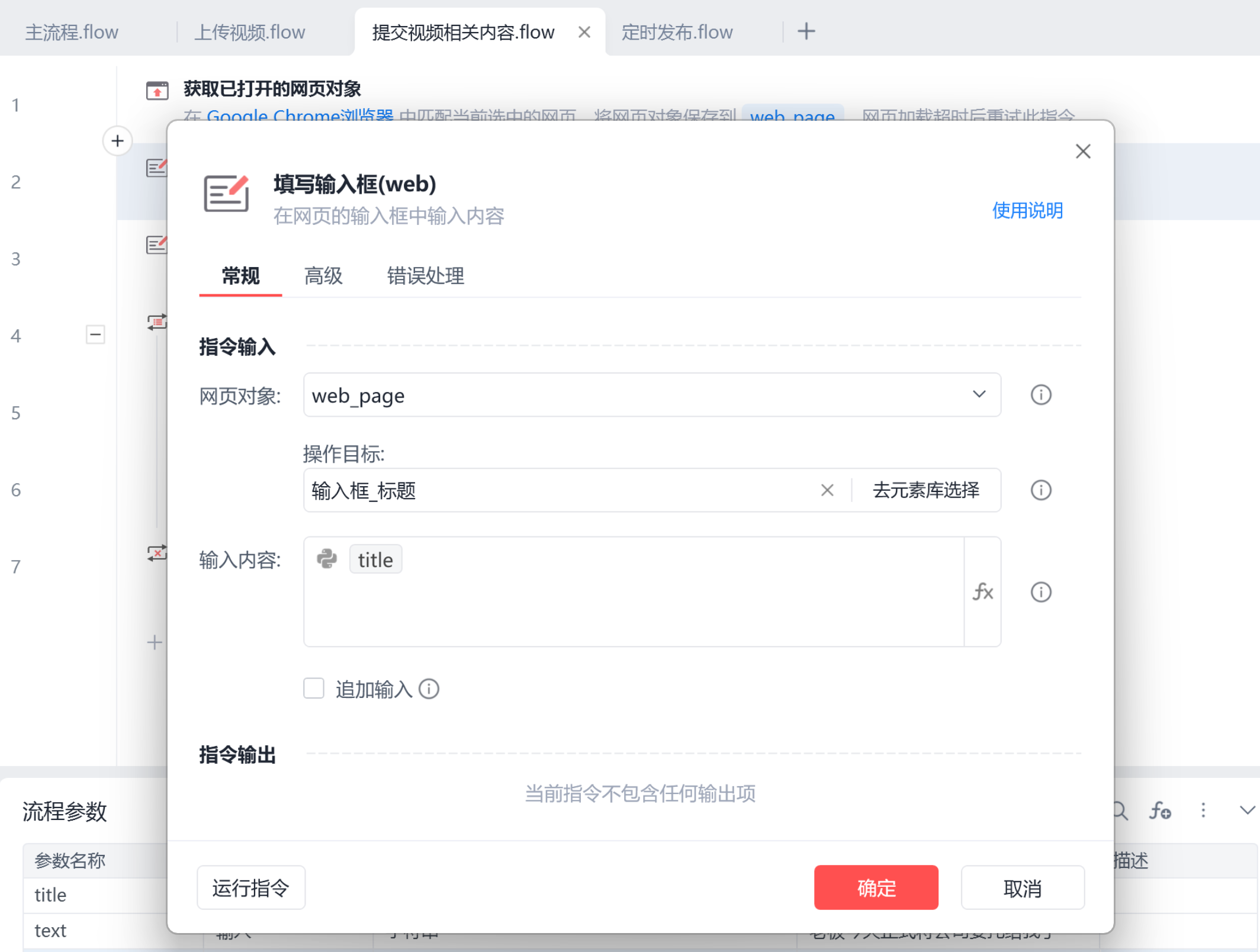The height and width of the screenshot is (952, 1260).
Task: Click the add-variable fx icon in 流程参数
Action: click(1159, 811)
